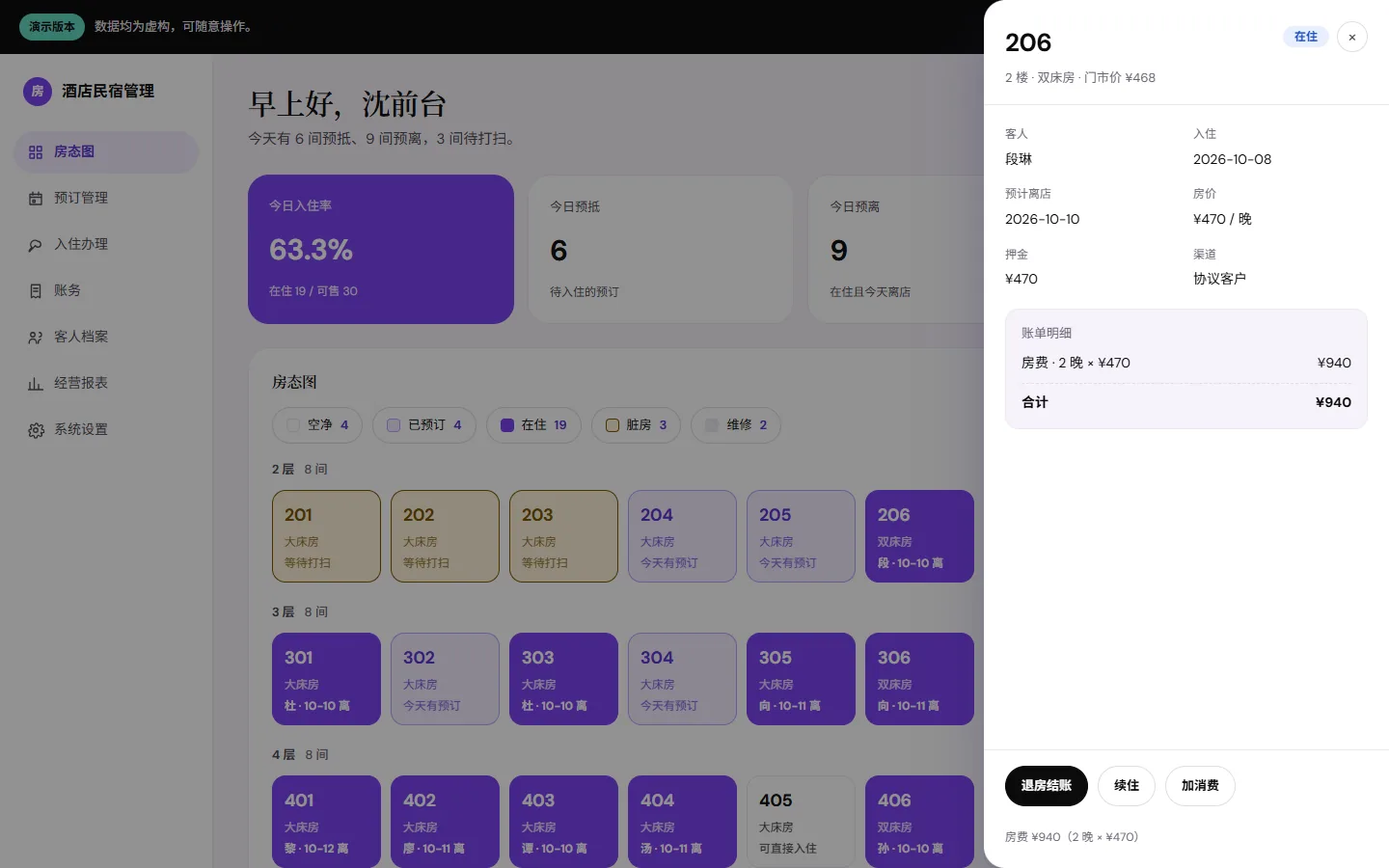This screenshot has width=1389, height=868.
Task: Click guest name 段琳
Action: coord(1019,159)
